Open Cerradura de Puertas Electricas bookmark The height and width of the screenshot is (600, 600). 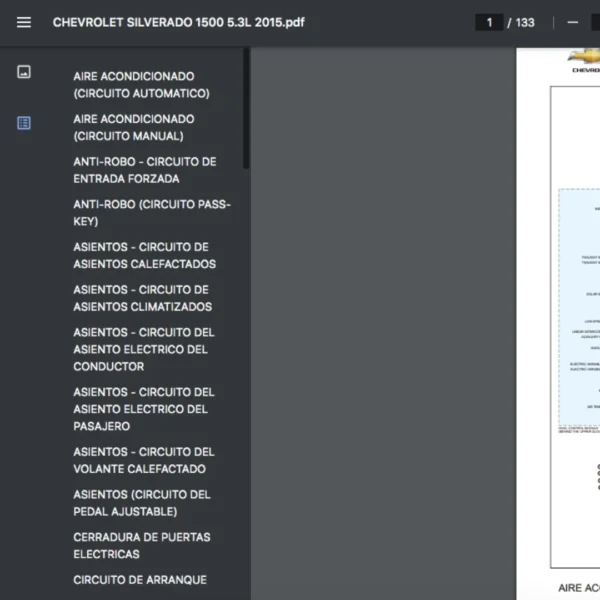pyautogui.click(x=141, y=545)
